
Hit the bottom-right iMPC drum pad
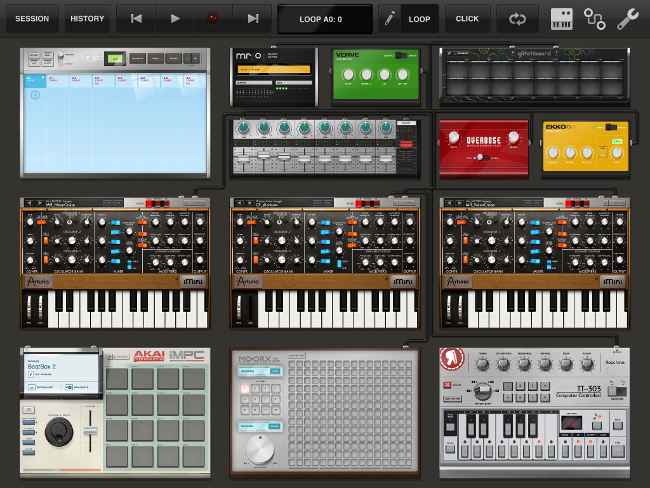point(194,456)
